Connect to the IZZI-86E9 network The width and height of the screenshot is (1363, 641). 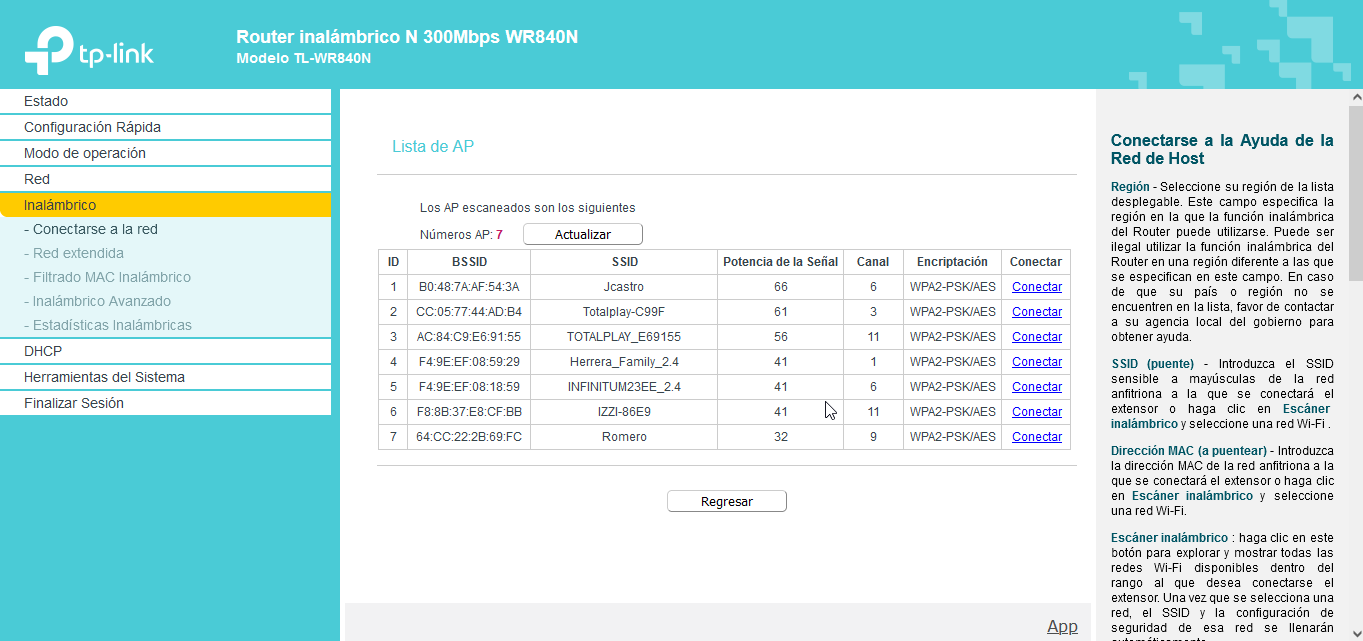pyautogui.click(x=1036, y=412)
